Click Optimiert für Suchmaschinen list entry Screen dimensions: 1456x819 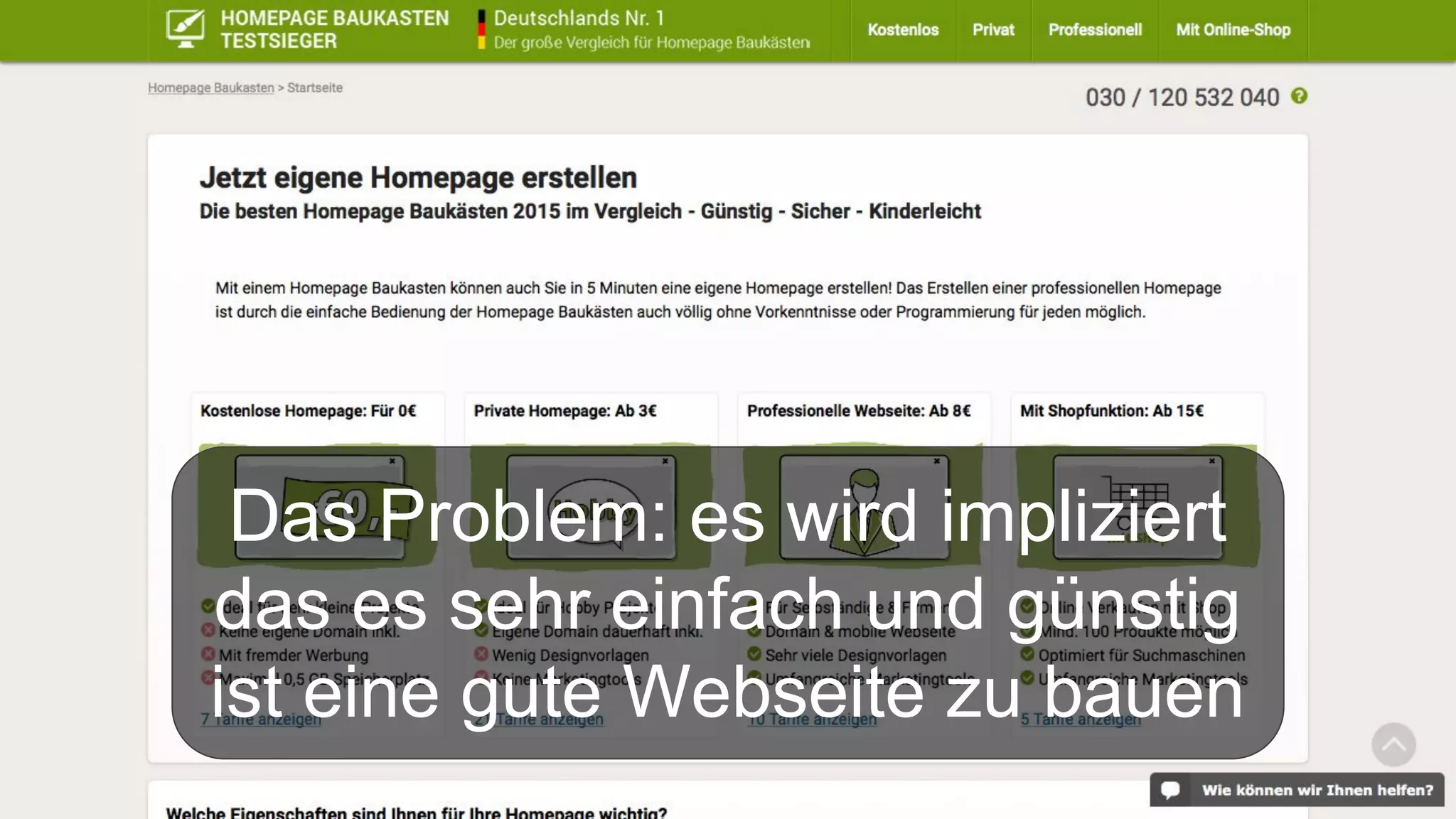(1142, 655)
